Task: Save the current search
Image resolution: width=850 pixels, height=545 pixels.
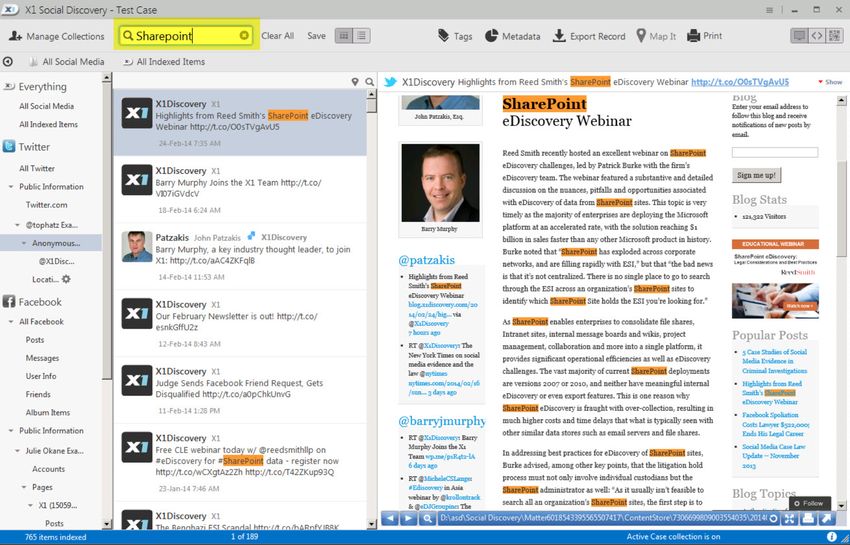Action: click(316, 36)
